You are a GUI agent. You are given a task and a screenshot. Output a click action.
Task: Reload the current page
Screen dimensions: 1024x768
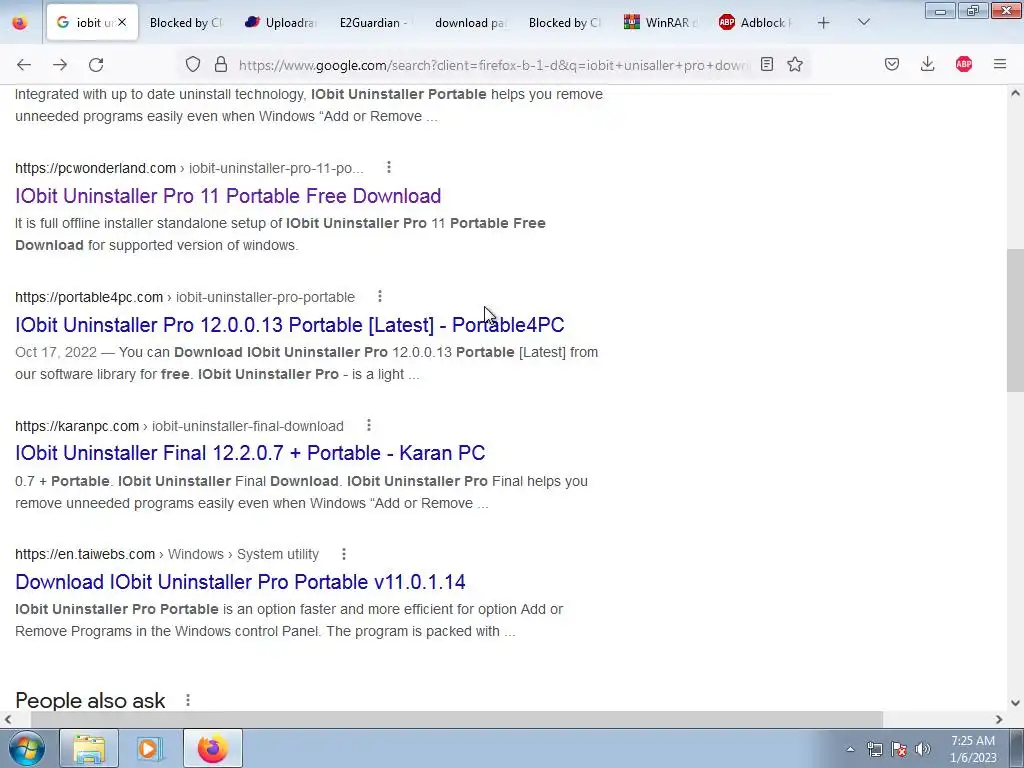tap(96, 64)
